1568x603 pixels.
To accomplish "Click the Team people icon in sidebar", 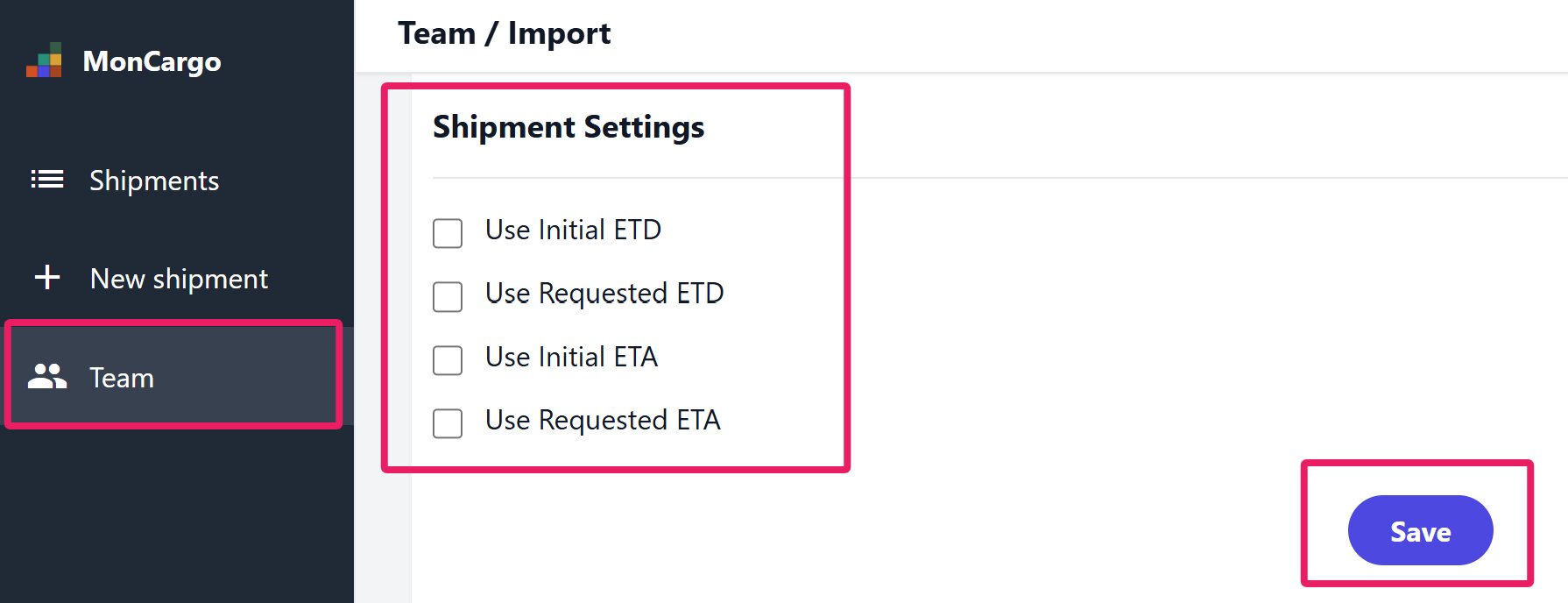I will click(x=47, y=377).
